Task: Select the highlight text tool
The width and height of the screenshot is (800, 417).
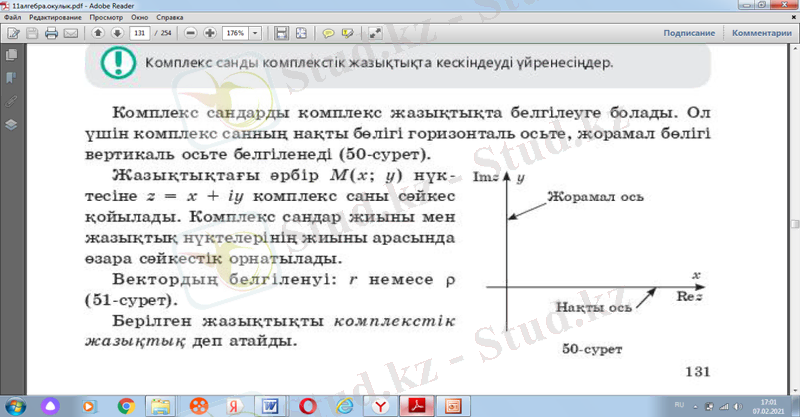Action: (346, 33)
